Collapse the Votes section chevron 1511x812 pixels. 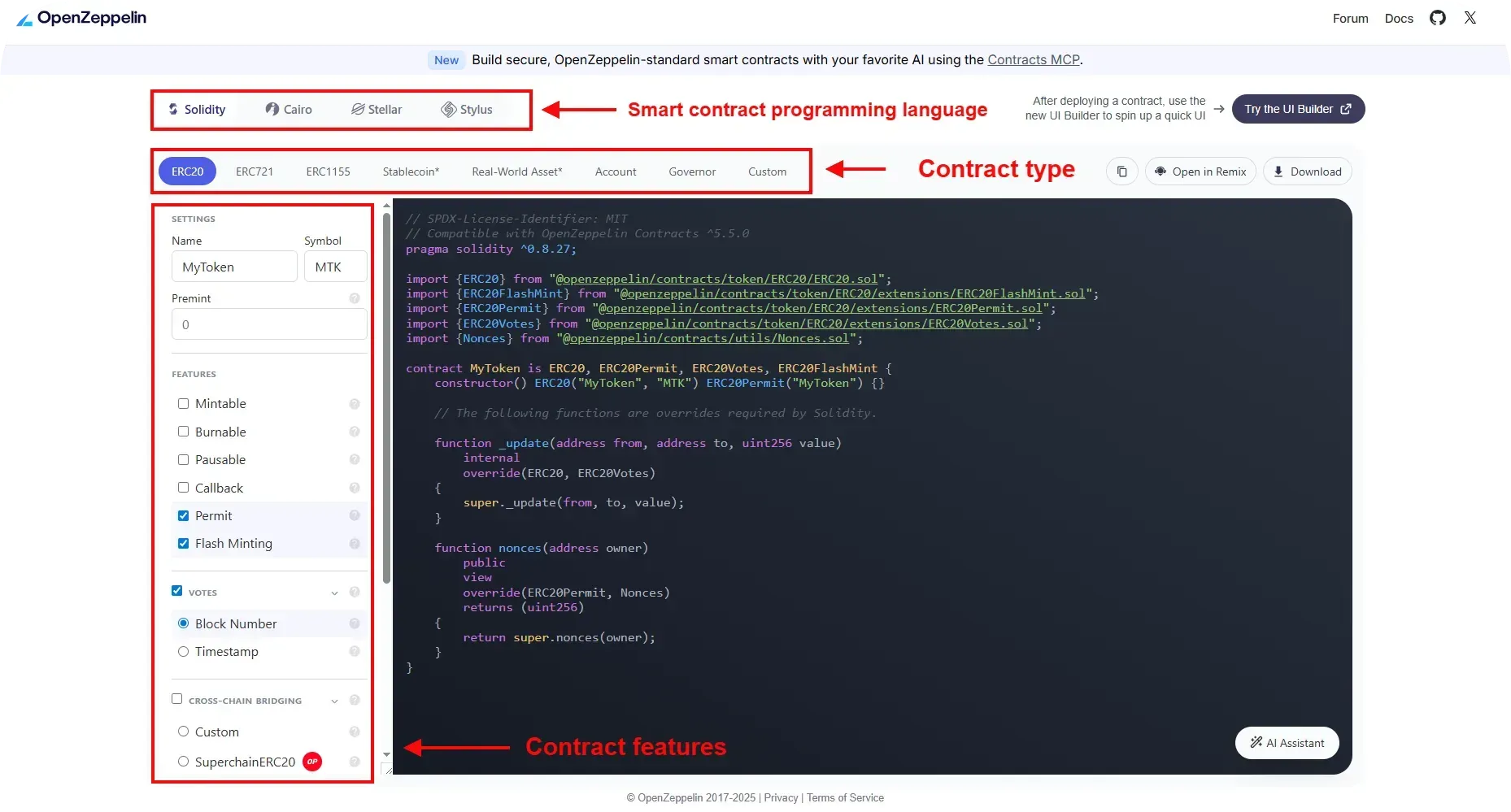(x=334, y=593)
